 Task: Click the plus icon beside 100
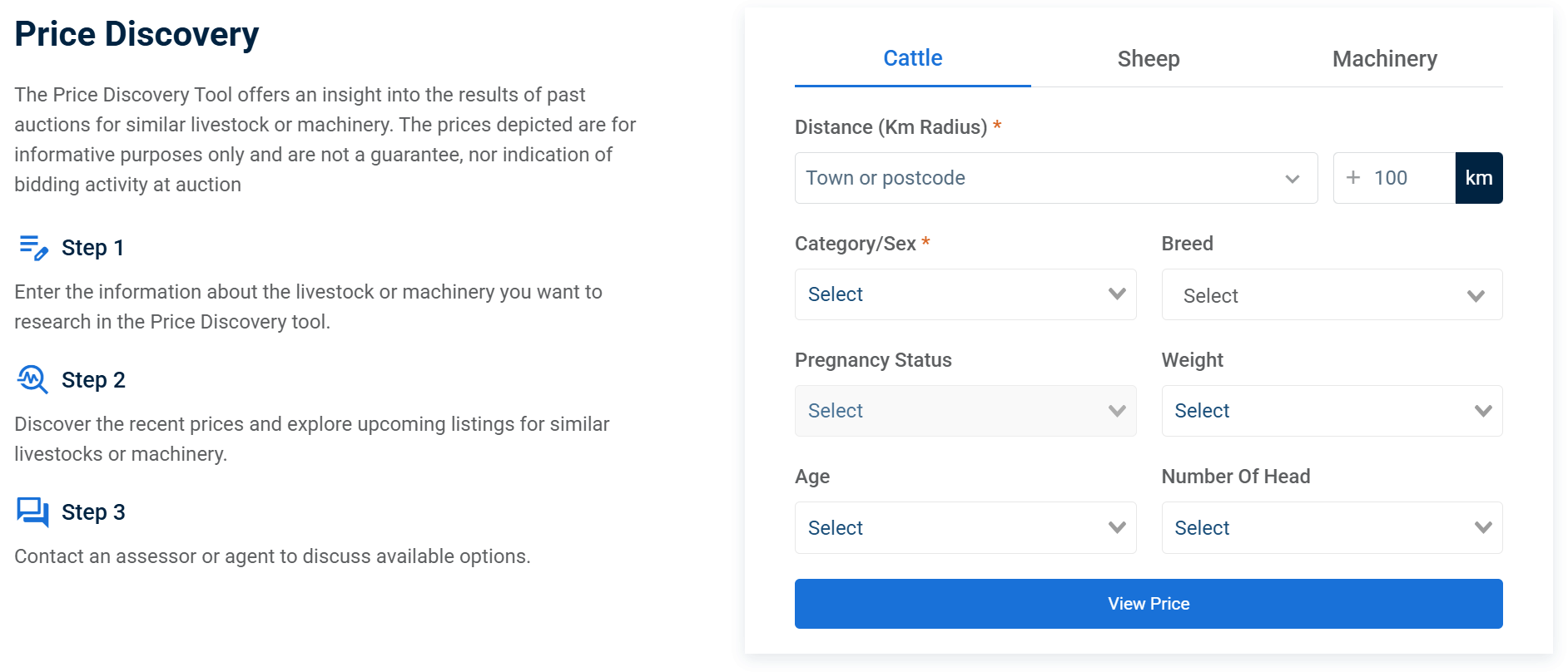[x=1353, y=178]
